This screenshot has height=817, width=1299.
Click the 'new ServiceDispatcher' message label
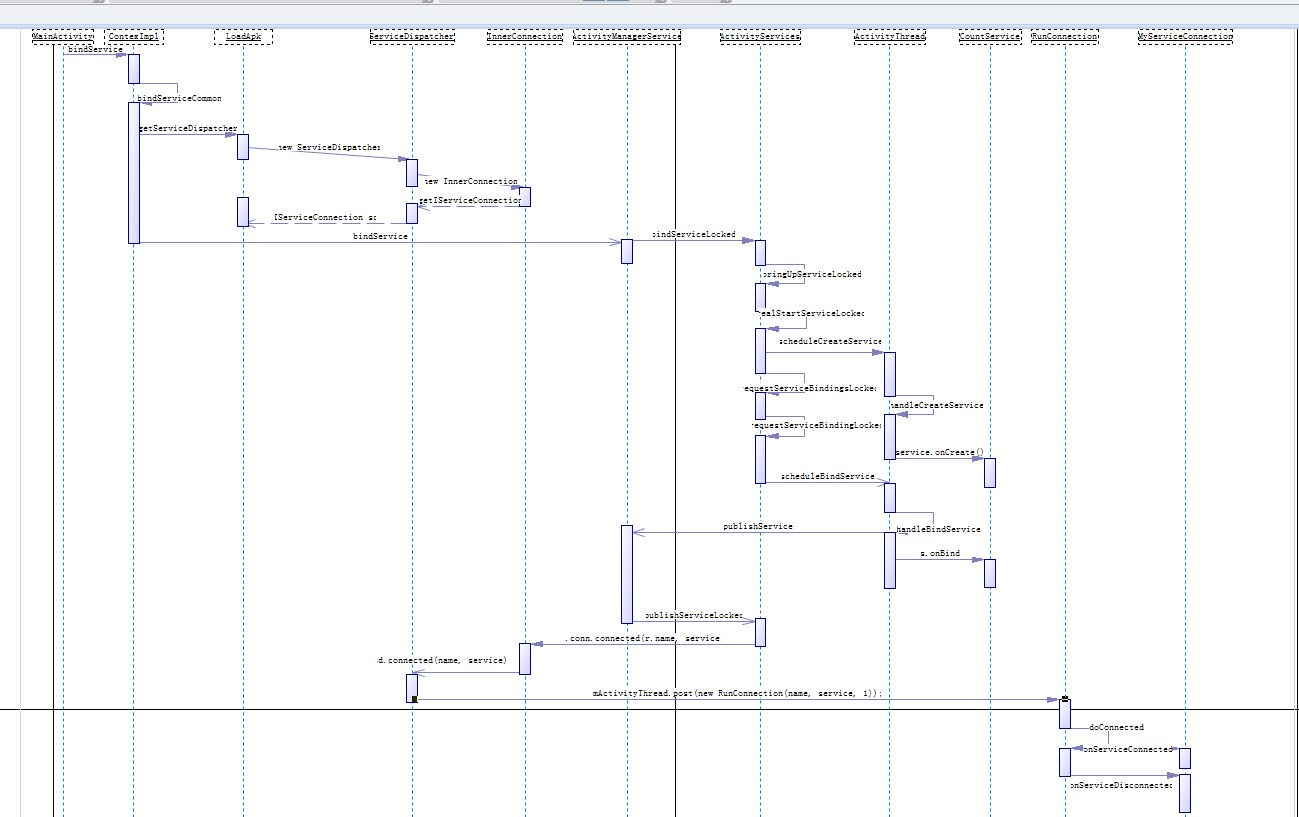330,147
